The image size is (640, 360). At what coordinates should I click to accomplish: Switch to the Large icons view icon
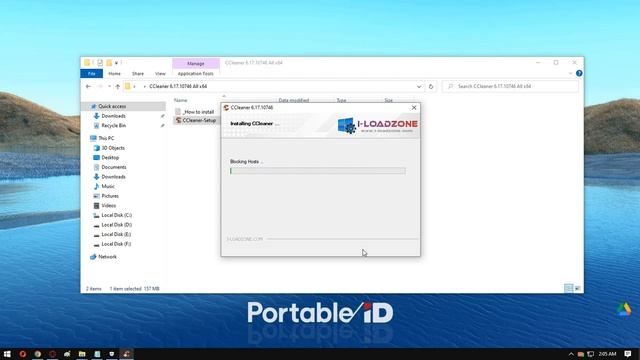tap(578, 289)
